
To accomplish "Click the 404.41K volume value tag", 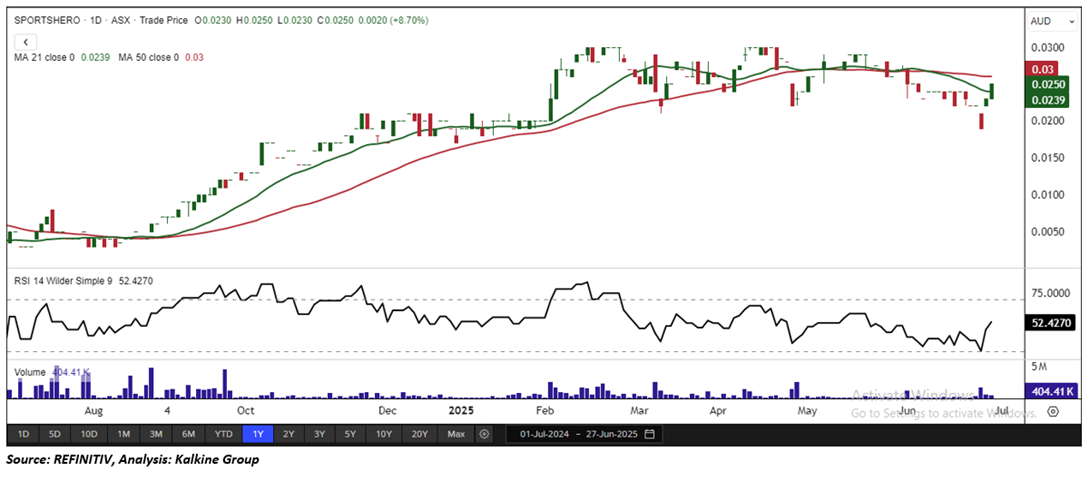I will [1052, 390].
